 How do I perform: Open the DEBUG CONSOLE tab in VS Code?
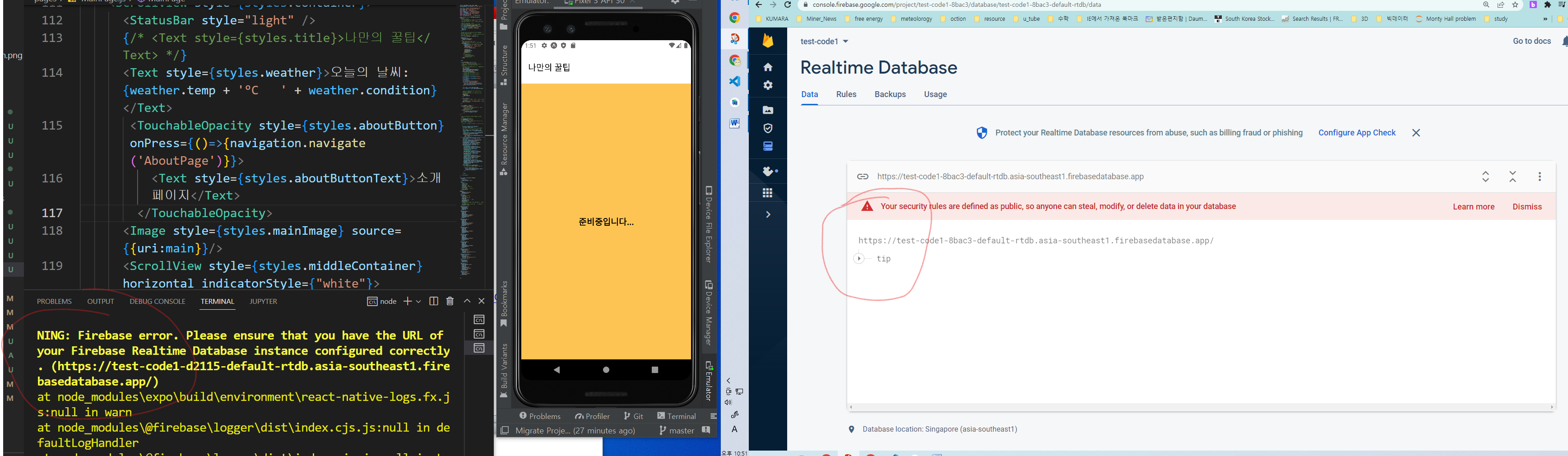157,301
